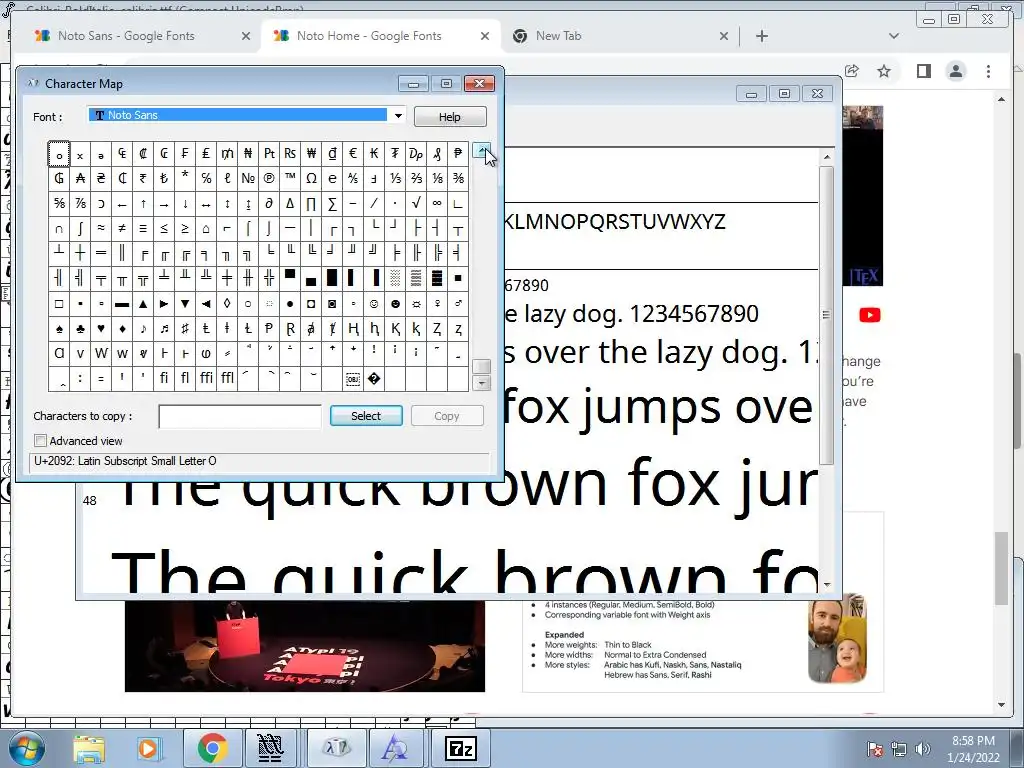
Task: Pick the white sun with rays character
Action: pyautogui.click(x=416, y=304)
